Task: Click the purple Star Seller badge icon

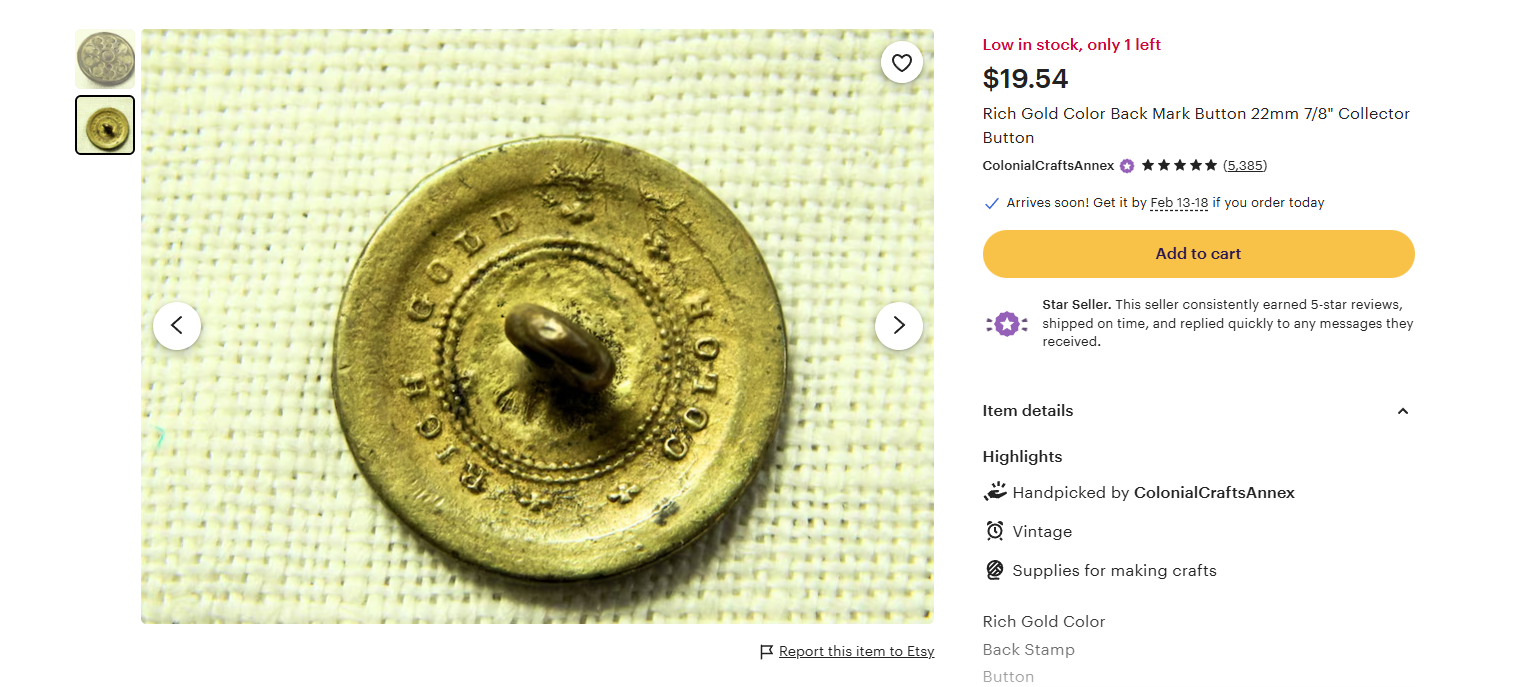Action: [x=1006, y=324]
